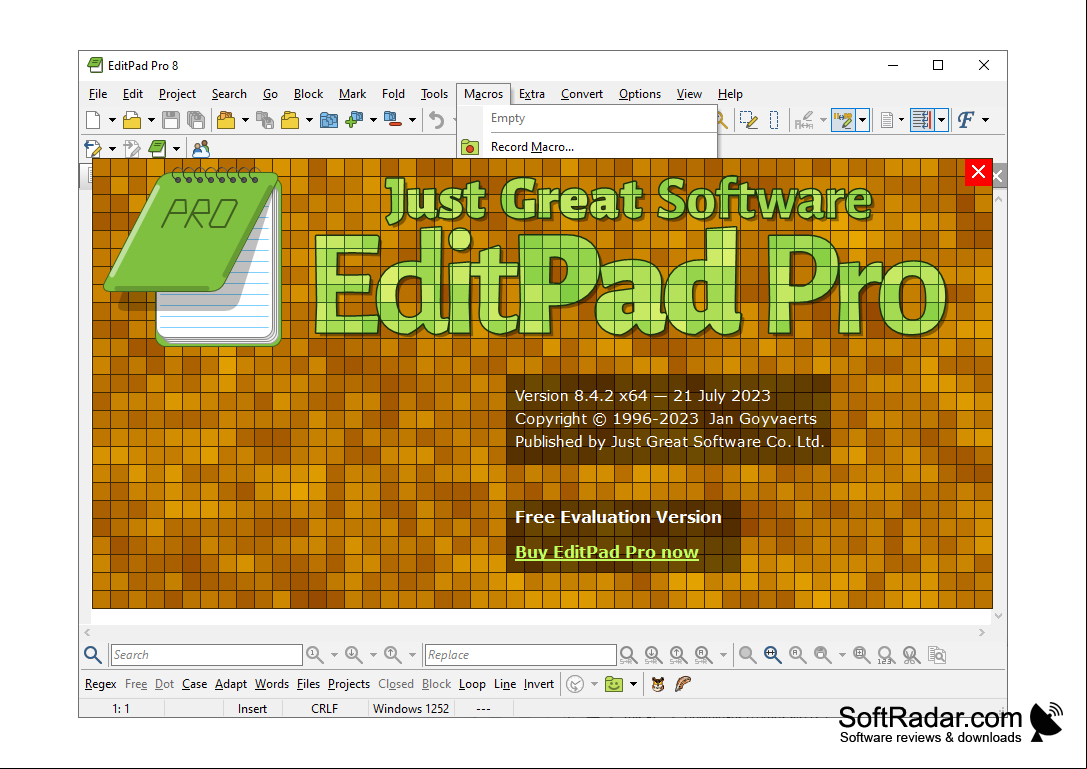The height and width of the screenshot is (769, 1087).
Task: Click the Open File folder icon
Action: pos(132,120)
